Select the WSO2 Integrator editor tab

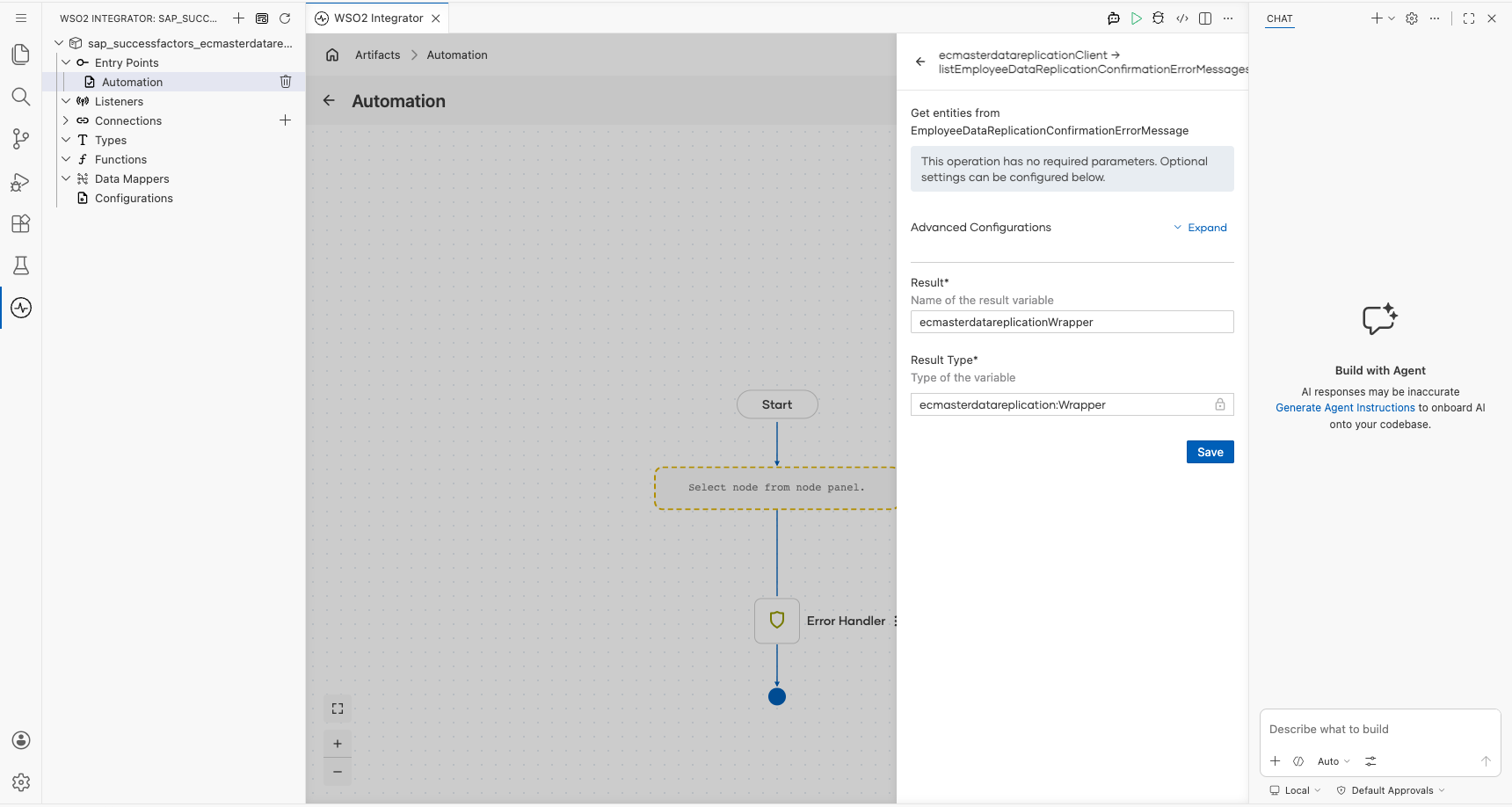pos(378,18)
